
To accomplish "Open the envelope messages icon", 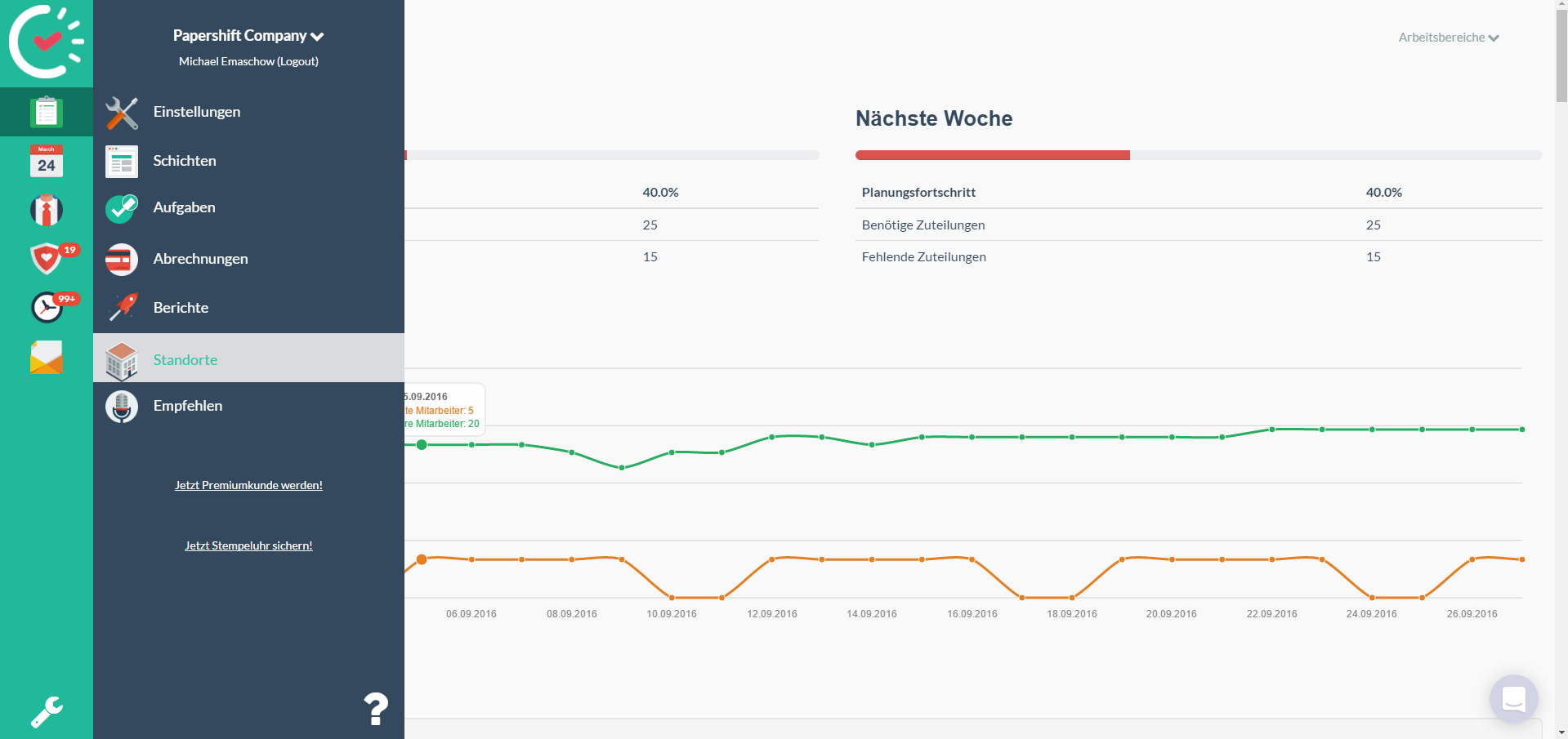I will click(47, 357).
